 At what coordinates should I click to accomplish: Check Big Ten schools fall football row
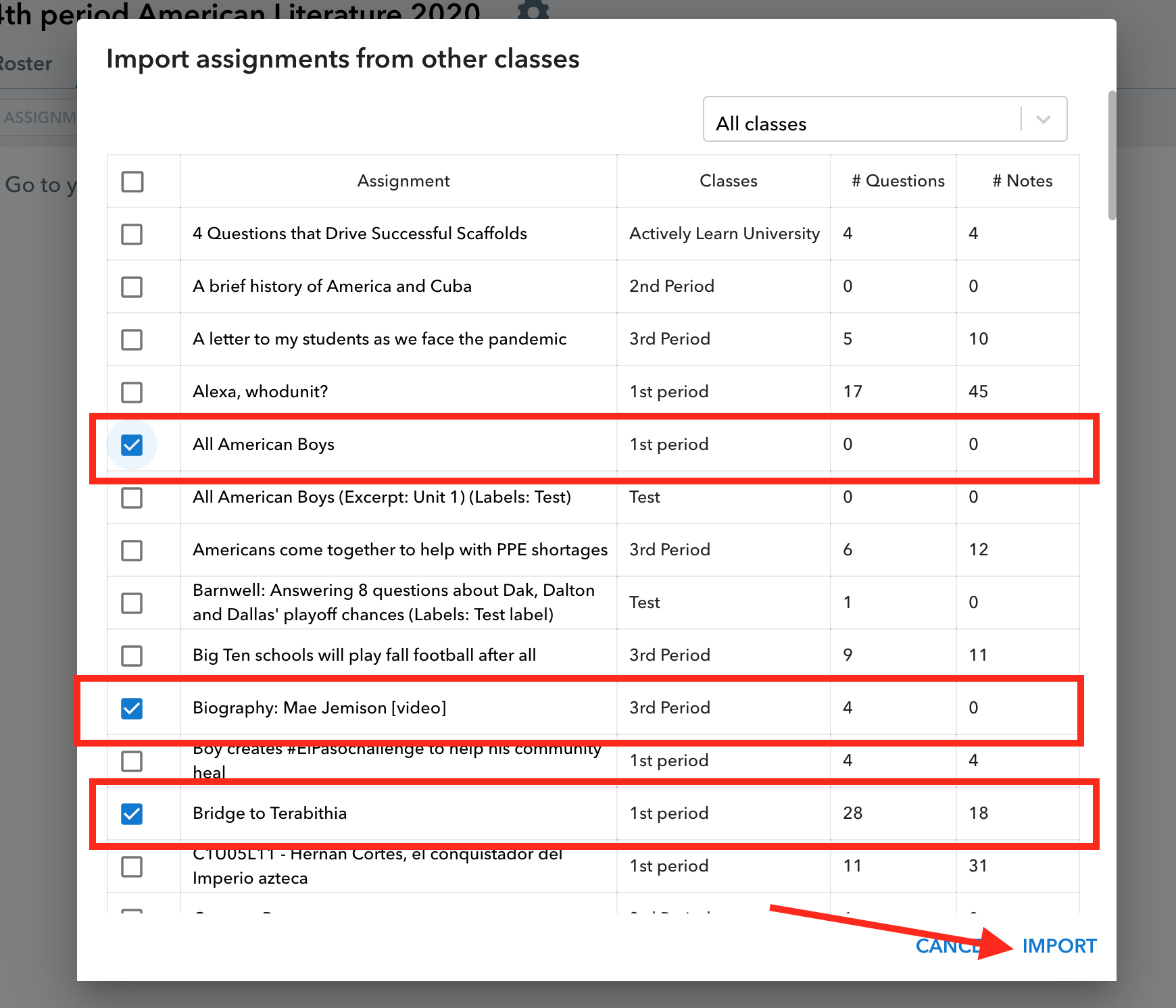tap(132, 655)
